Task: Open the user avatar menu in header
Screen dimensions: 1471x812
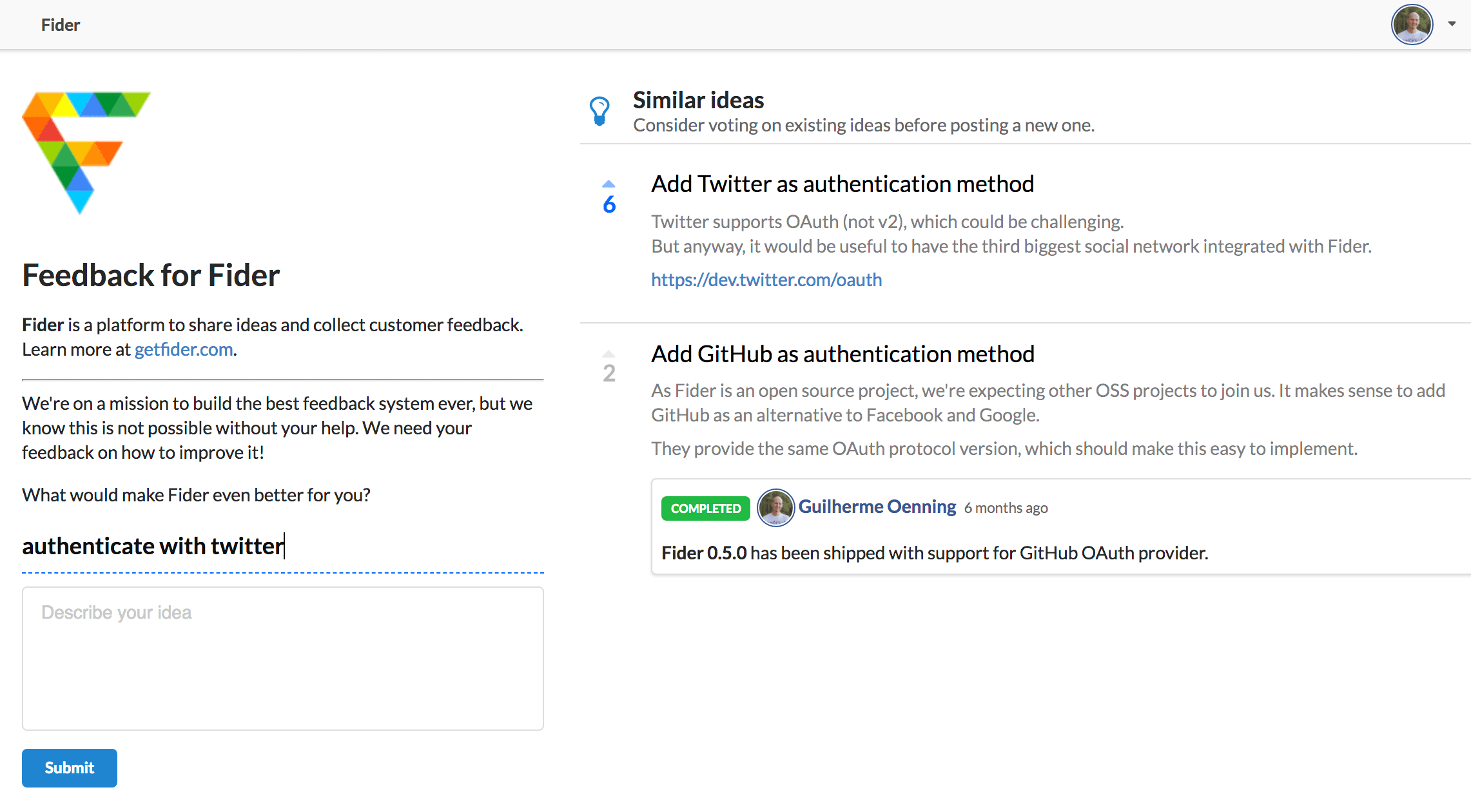Action: (x=1412, y=24)
